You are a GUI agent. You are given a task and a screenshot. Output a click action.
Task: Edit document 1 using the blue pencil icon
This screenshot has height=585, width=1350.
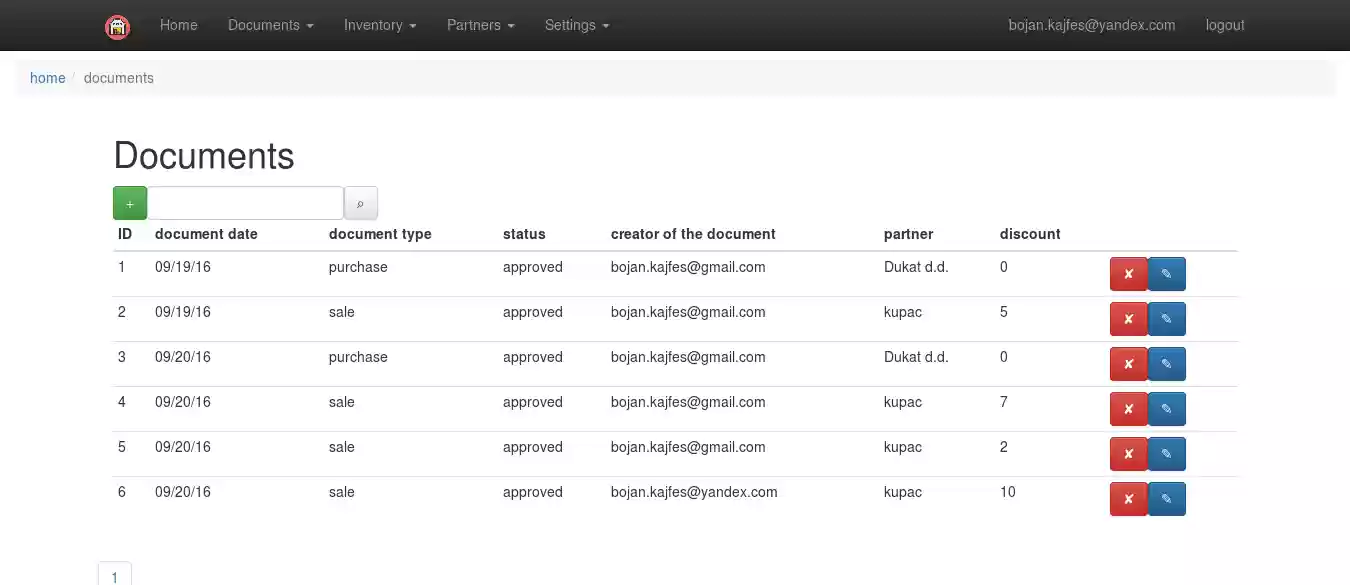tap(1166, 273)
